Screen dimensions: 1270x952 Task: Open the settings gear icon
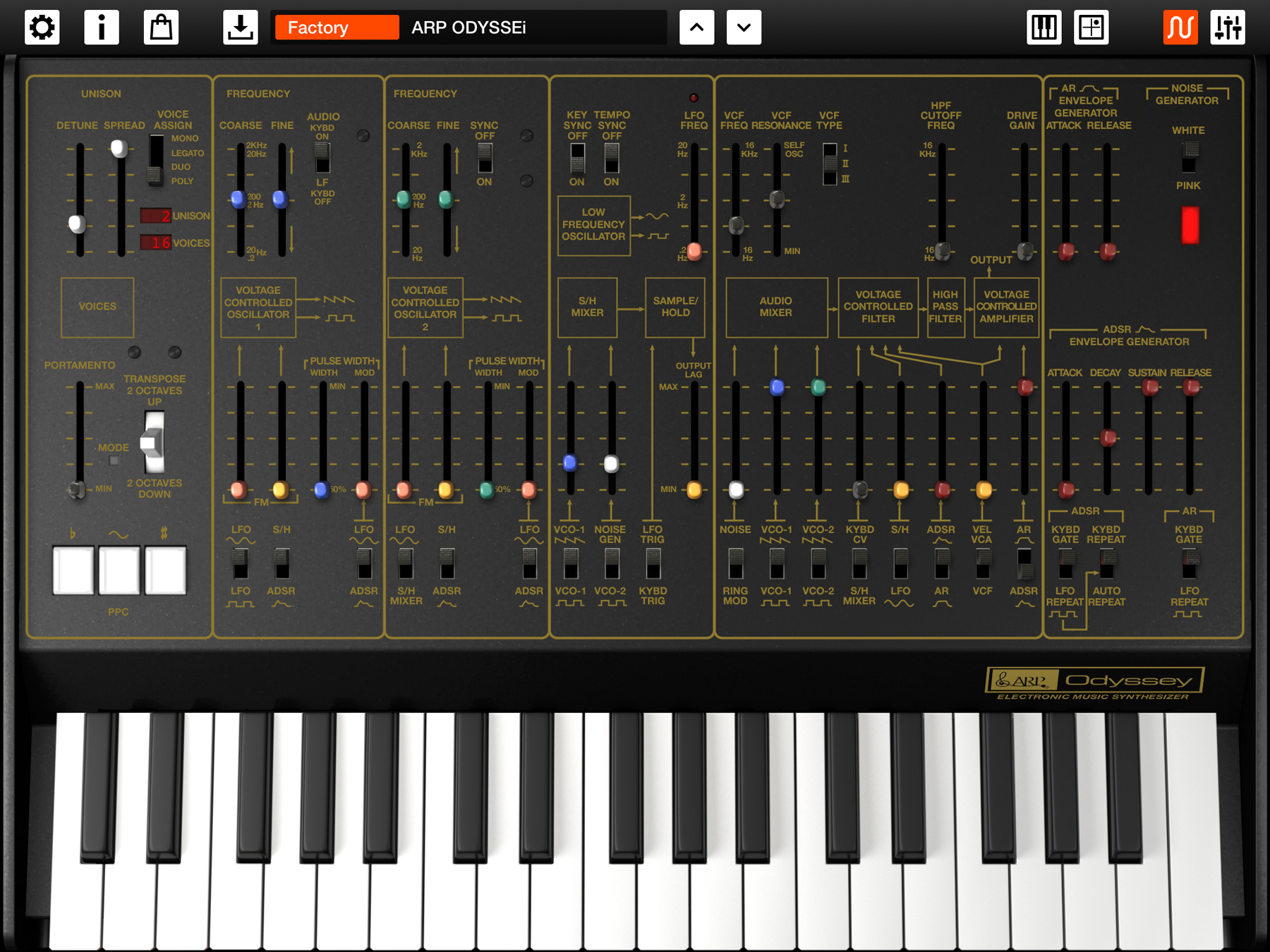(x=42, y=28)
